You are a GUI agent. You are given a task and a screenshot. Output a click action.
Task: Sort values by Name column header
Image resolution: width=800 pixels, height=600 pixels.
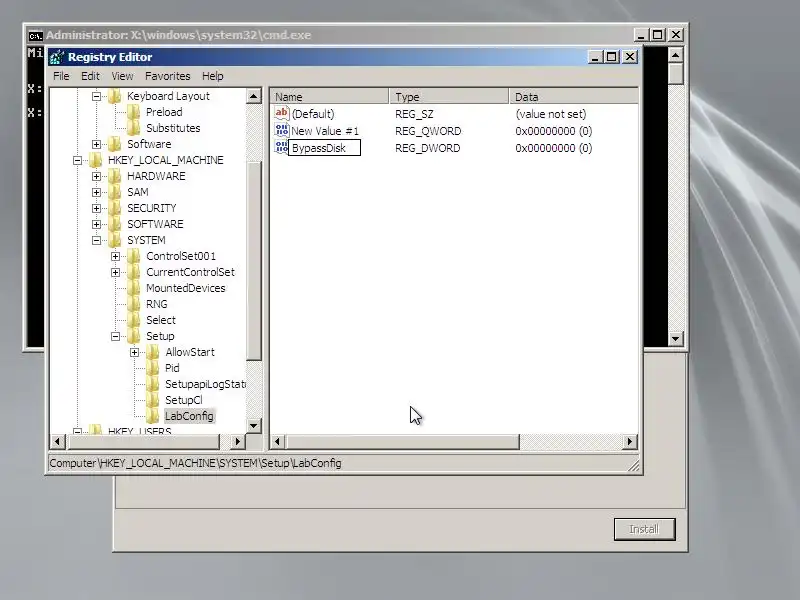(329, 96)
